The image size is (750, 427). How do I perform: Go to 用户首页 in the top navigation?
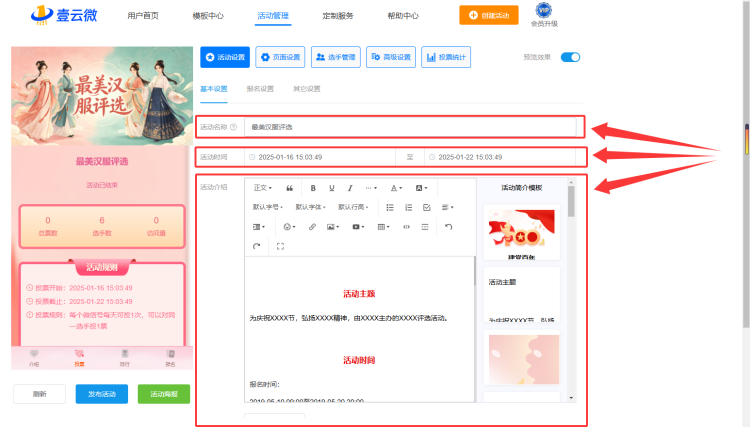click(x=143, y=16)
